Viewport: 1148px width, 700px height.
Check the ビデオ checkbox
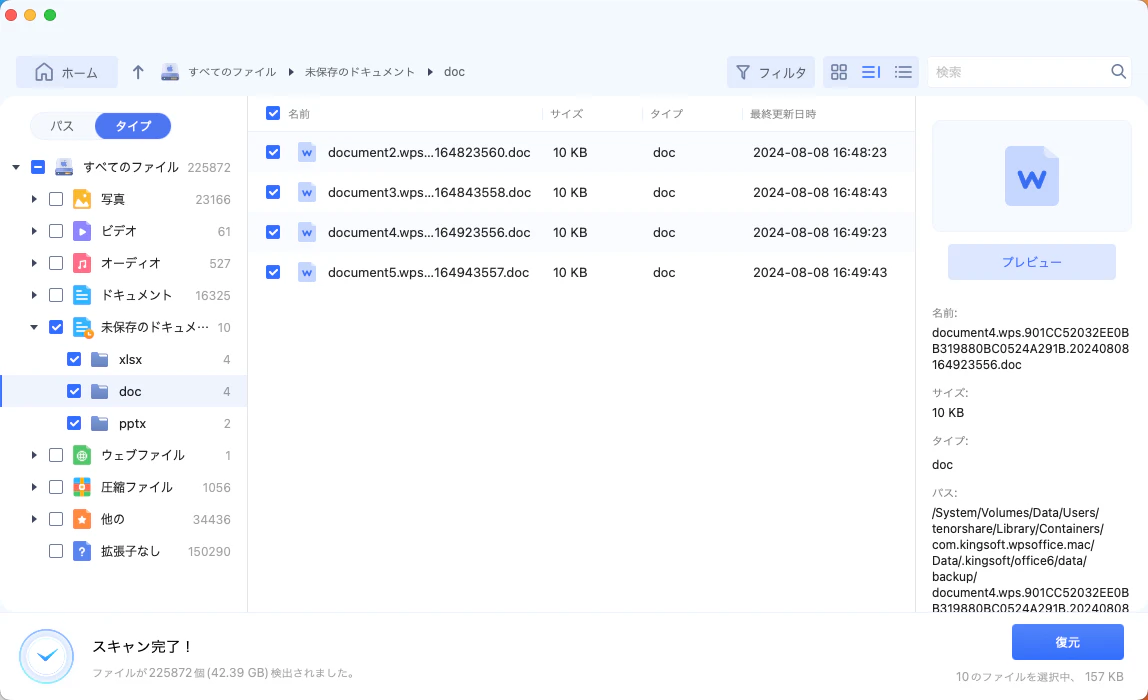click(56, 231)
